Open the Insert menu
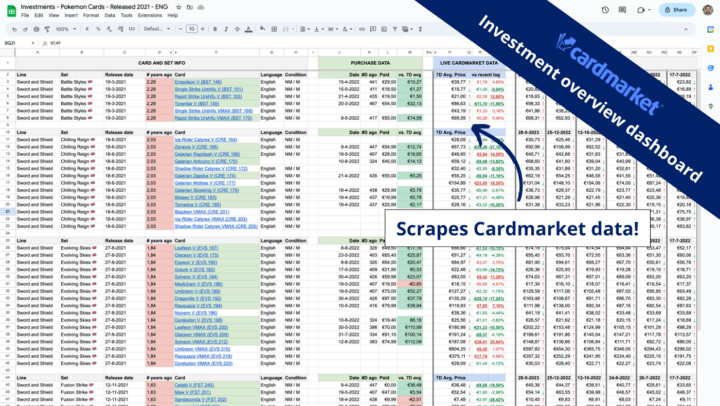 coord(71,15)
